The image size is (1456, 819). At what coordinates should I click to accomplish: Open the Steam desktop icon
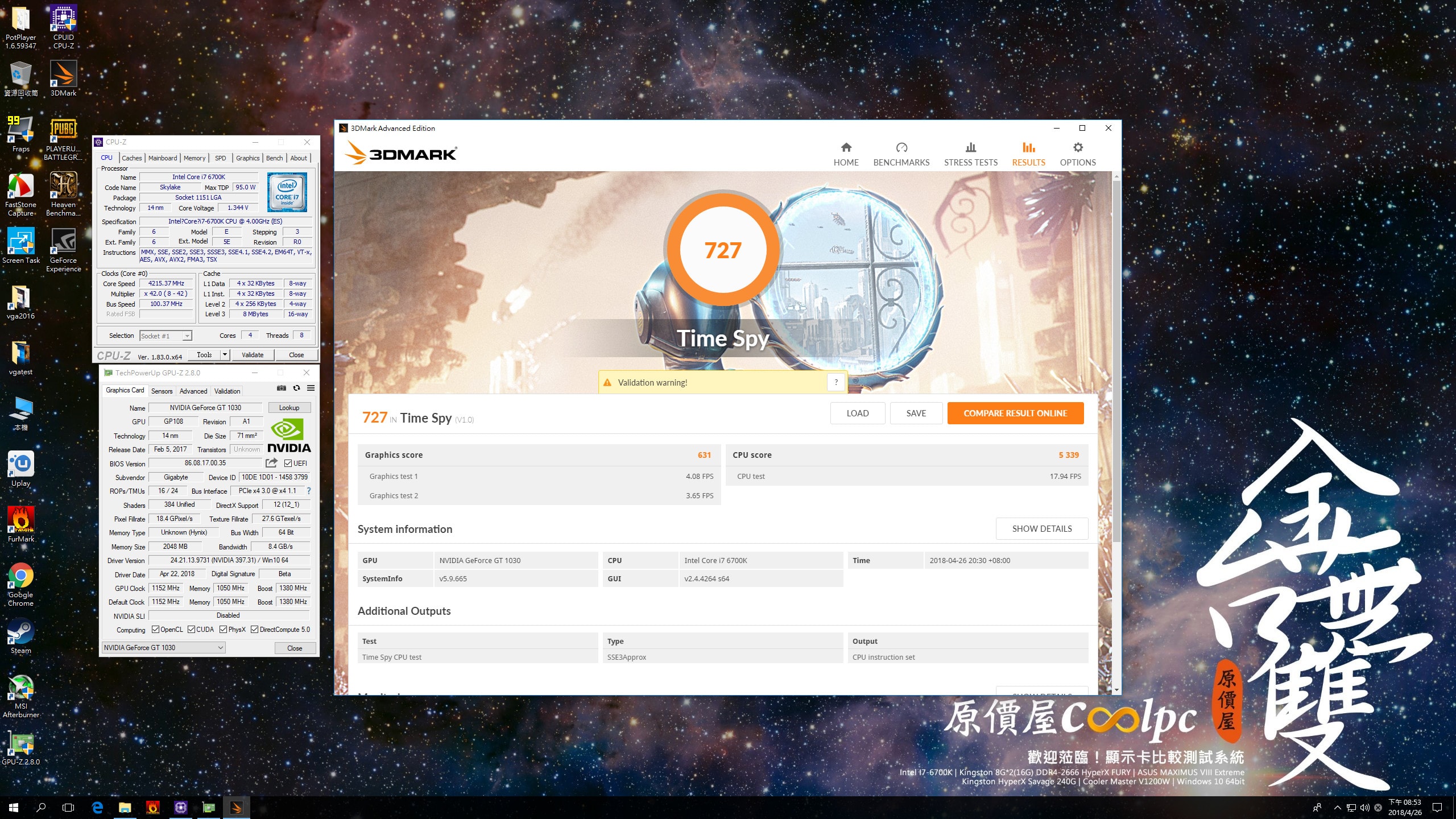coord(21,636)
